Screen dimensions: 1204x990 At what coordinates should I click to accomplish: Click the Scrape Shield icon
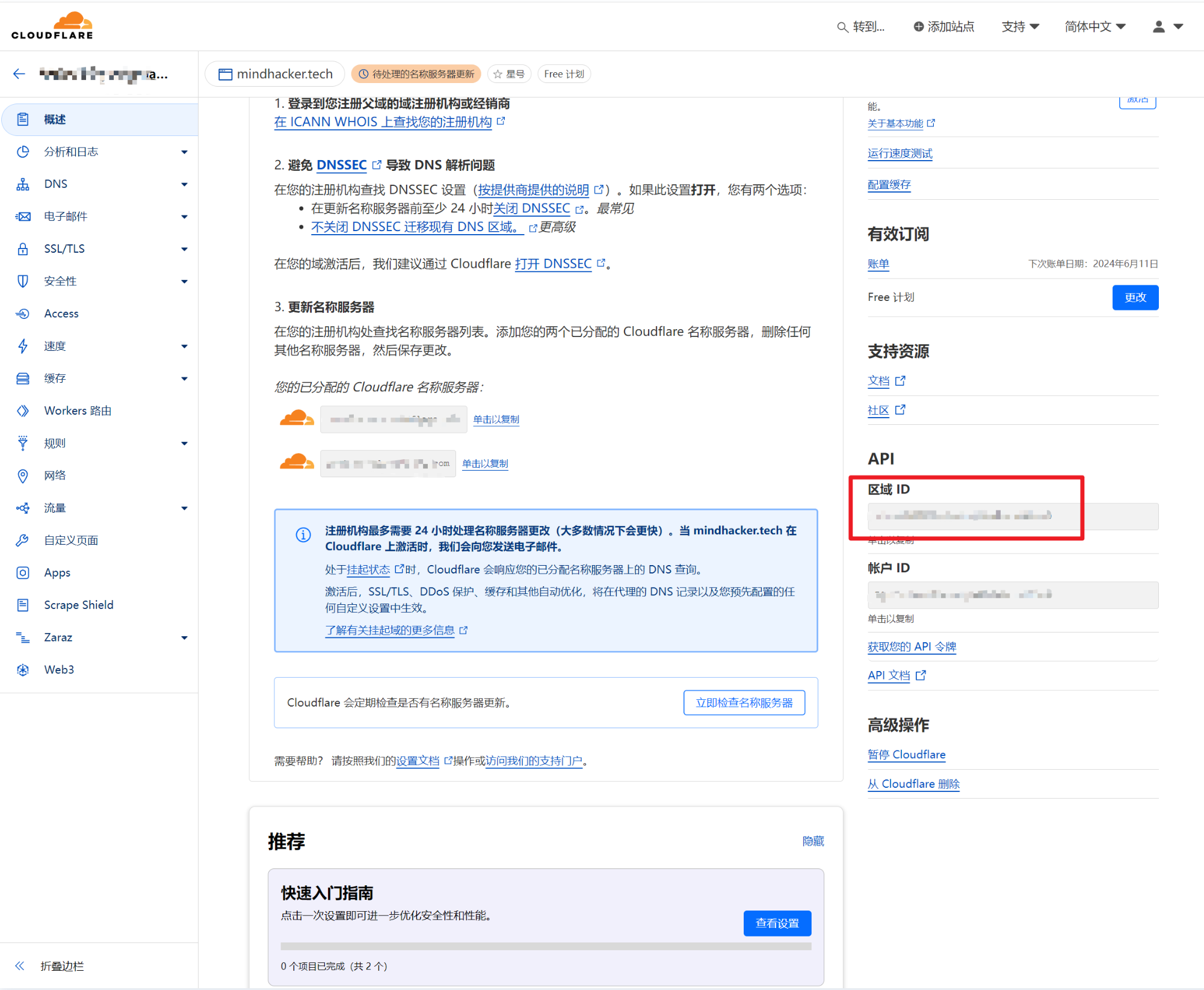click(x=23, y=605)
